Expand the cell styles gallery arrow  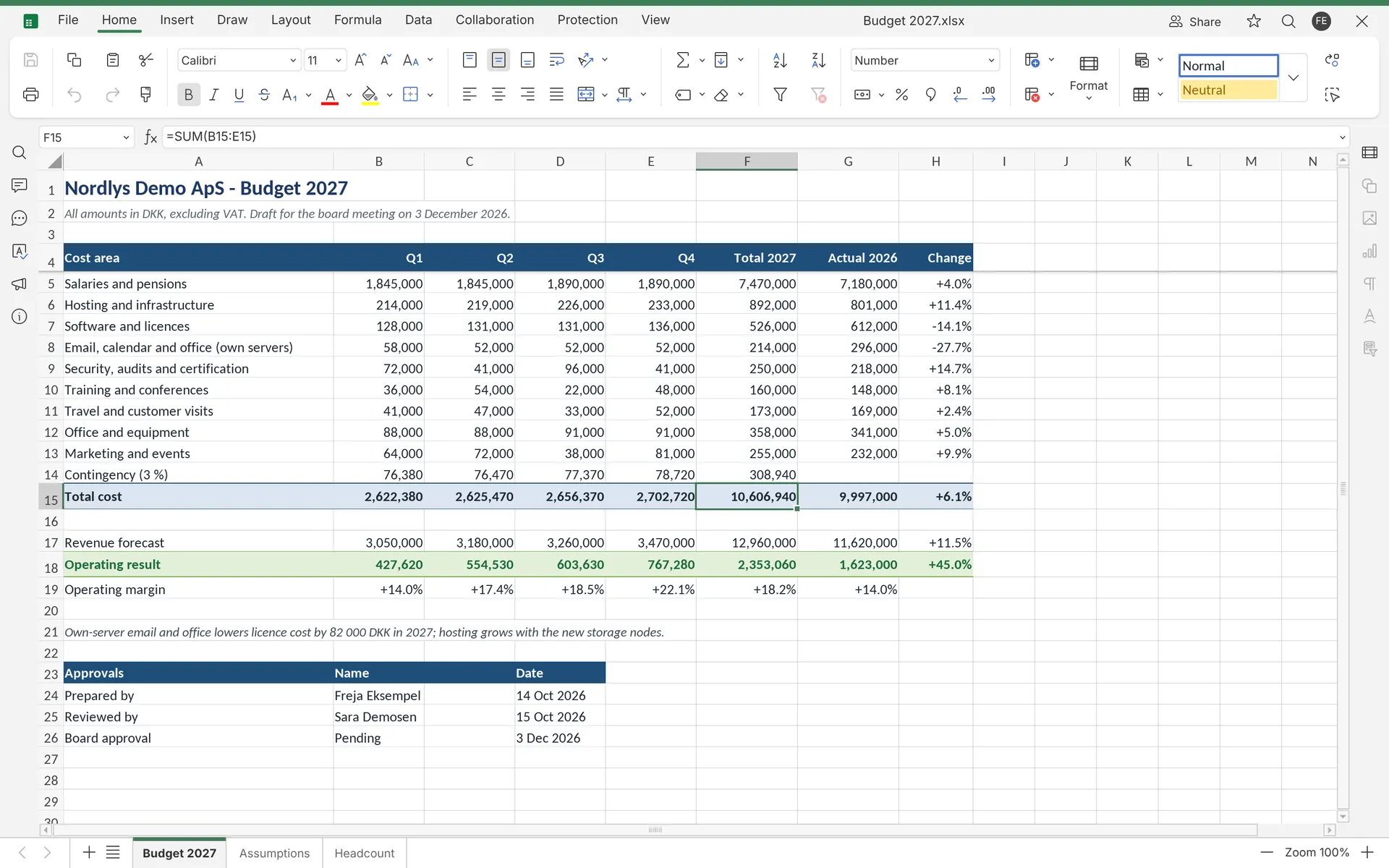pos(1294,77)
